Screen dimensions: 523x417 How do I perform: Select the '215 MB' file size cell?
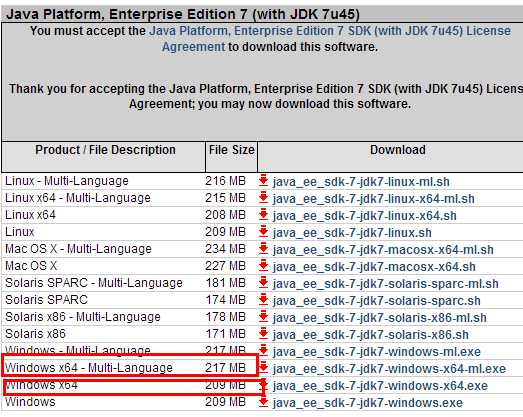click(225, 198)
